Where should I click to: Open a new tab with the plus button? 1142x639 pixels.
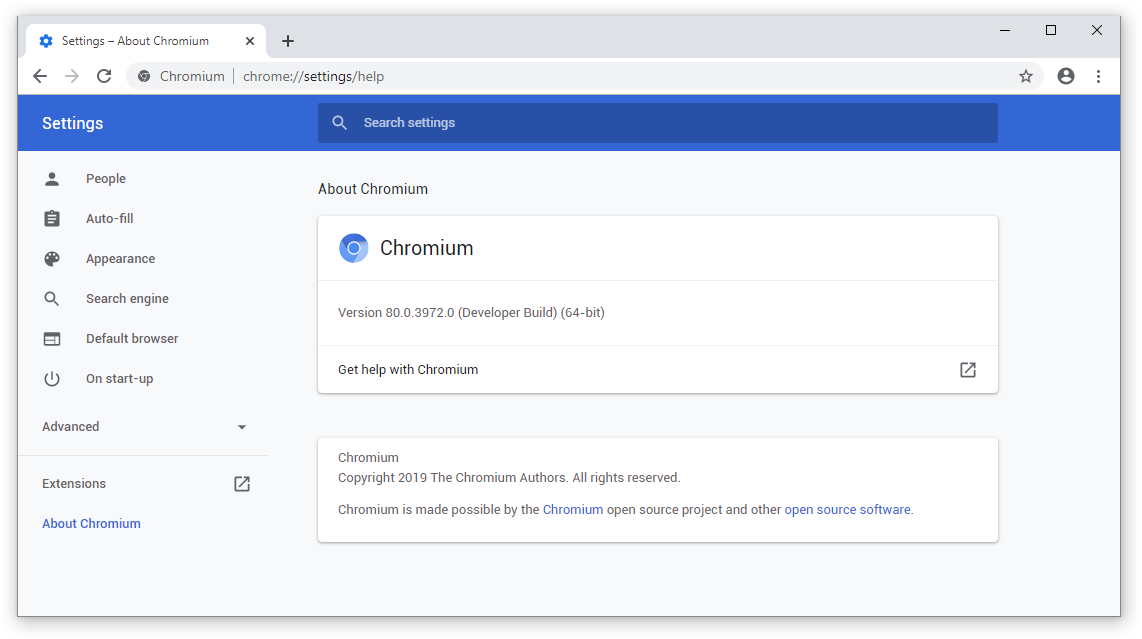click(x=288, y=41)
